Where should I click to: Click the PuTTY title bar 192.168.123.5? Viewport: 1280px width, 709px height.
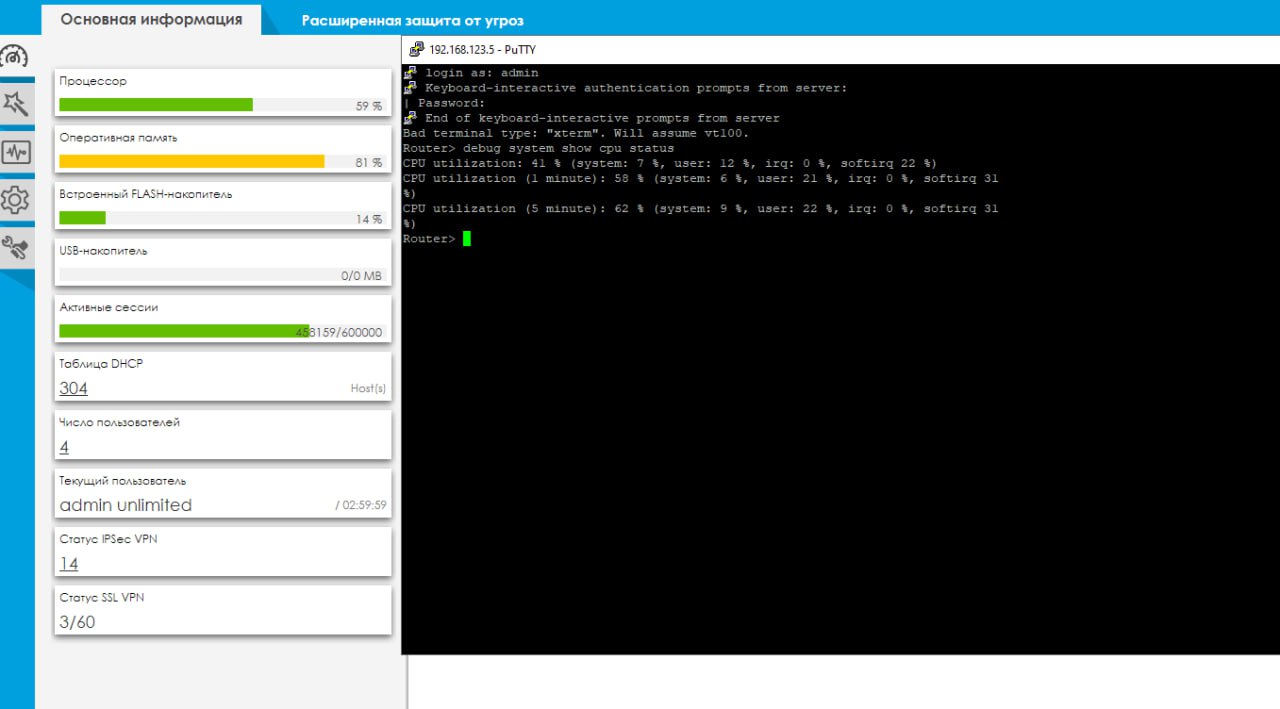[x=840, y=50]
